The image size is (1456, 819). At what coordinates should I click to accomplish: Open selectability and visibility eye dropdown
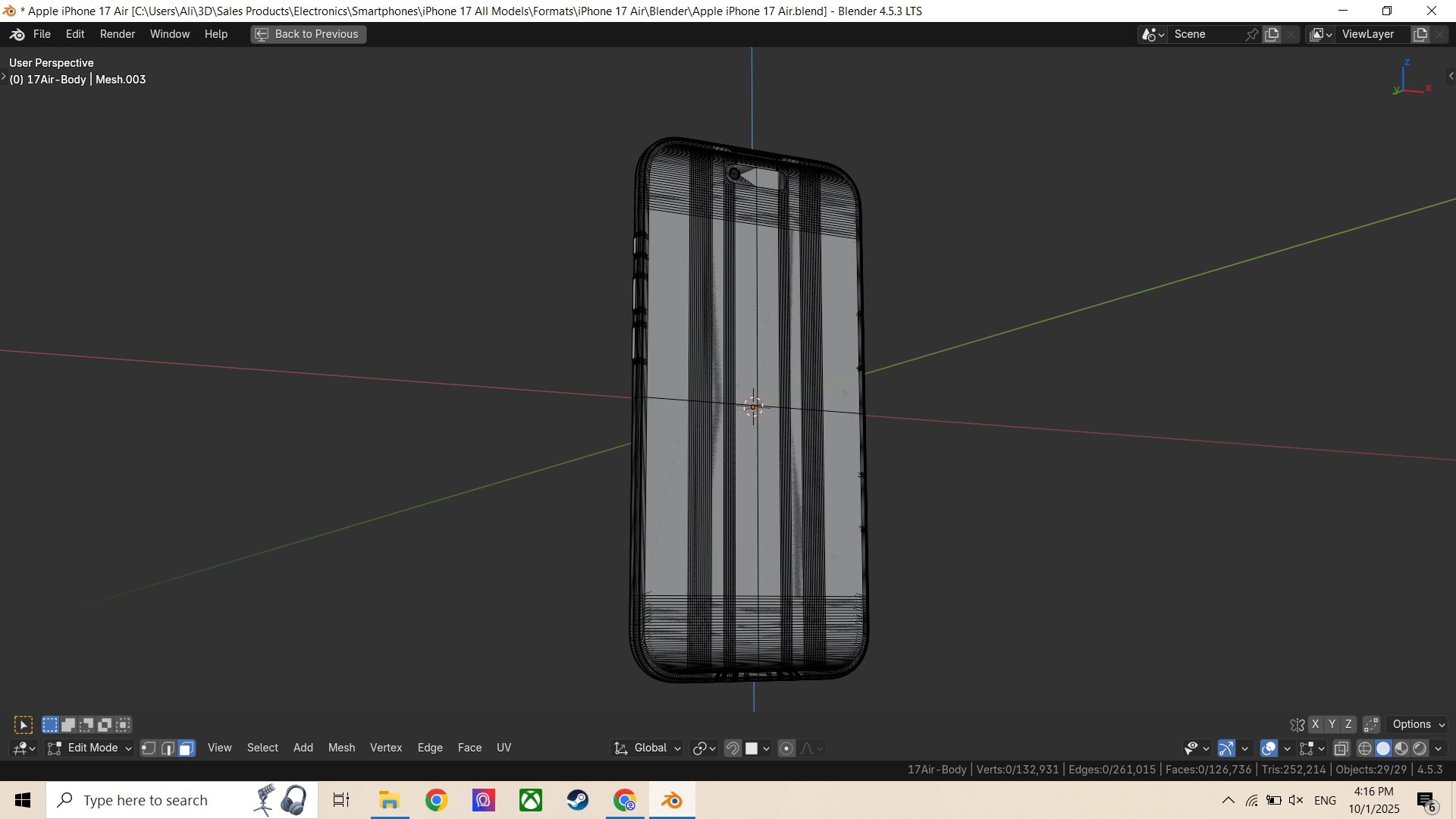(x=1197, y=748)
